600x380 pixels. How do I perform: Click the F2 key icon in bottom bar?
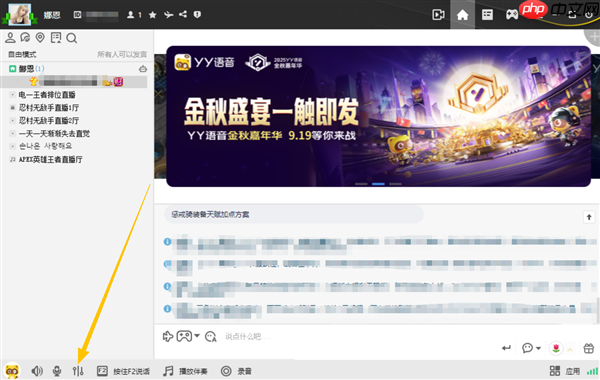(102, 371)
